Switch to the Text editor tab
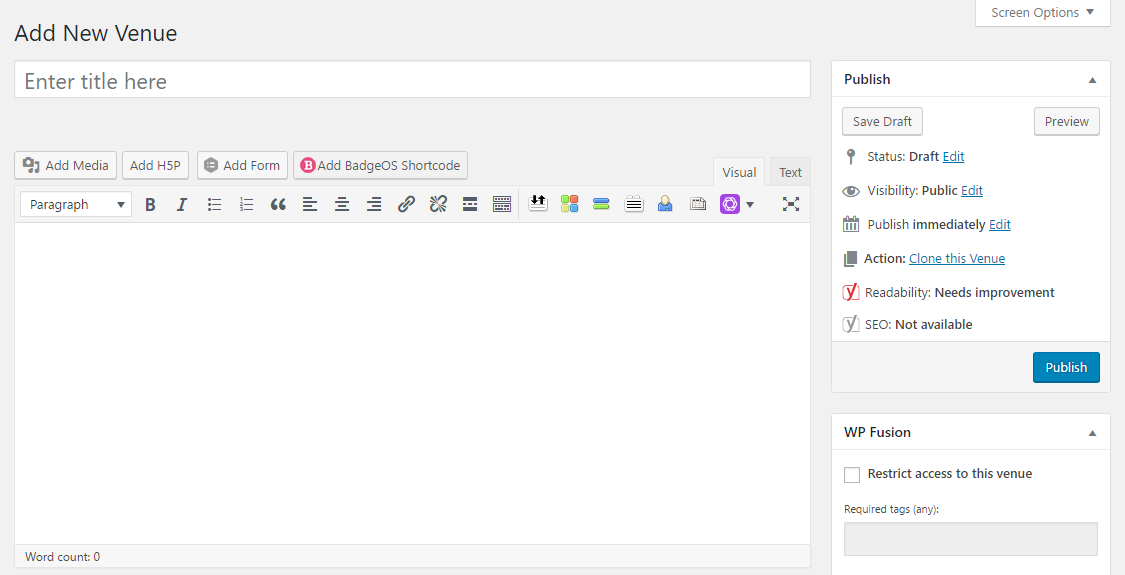Screen dimensions: 1125x575 790,172
